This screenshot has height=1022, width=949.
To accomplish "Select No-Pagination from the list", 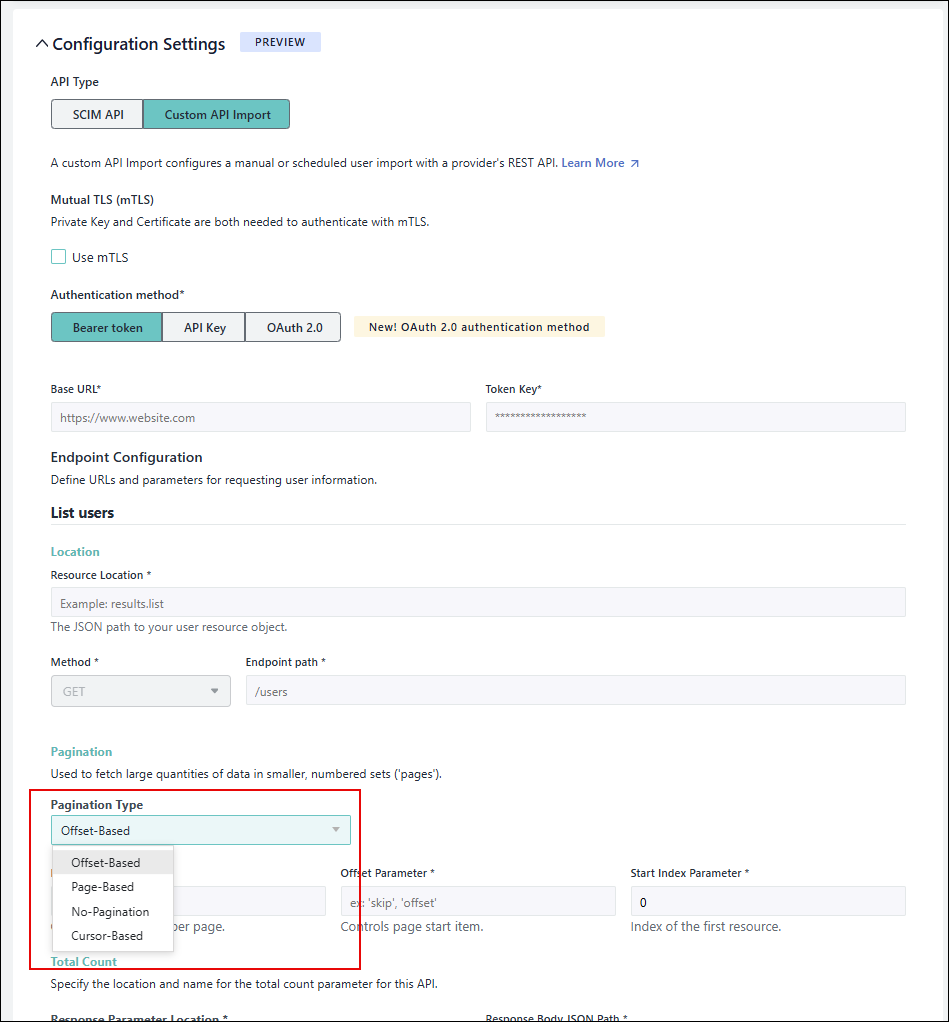I will click(x=110, y=912).
